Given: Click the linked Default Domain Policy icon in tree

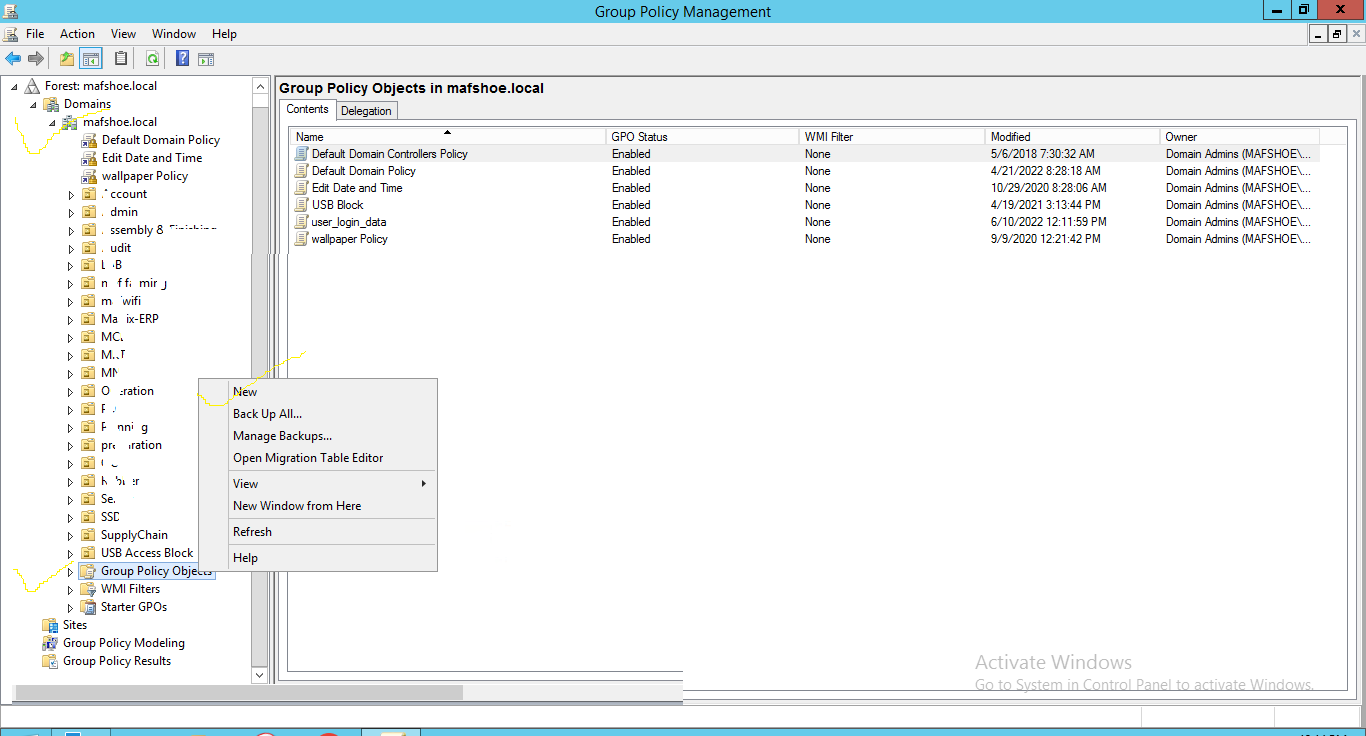Looking at the screenshot, I should (90, 140).
